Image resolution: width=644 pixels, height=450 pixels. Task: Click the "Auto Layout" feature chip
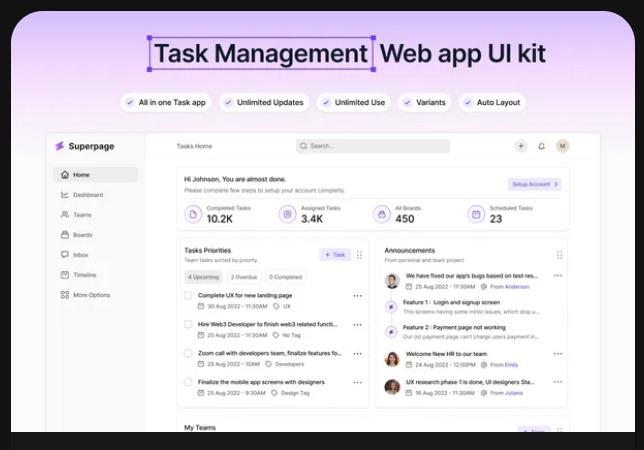[492, 102]
